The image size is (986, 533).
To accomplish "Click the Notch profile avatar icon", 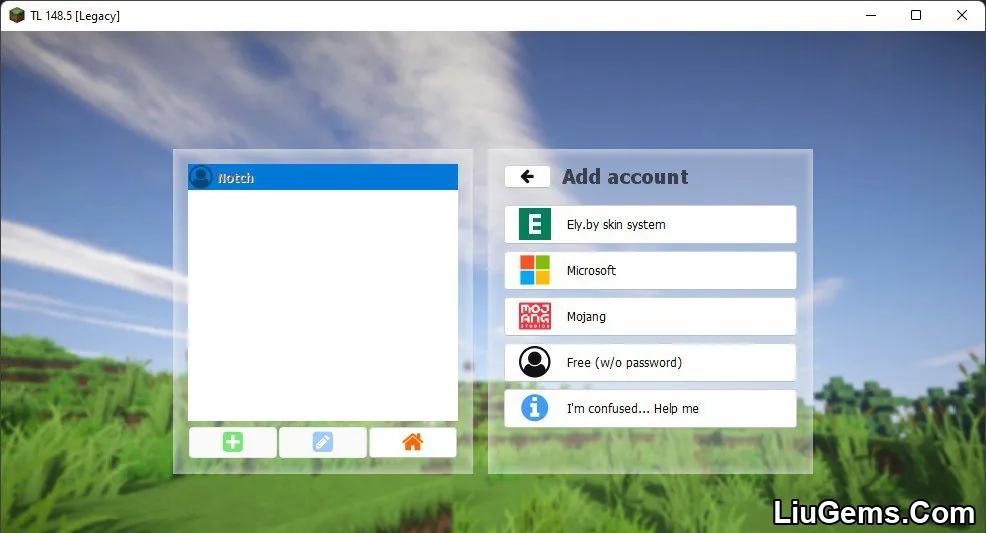I will pyautogui.click(x=201, y=177).
